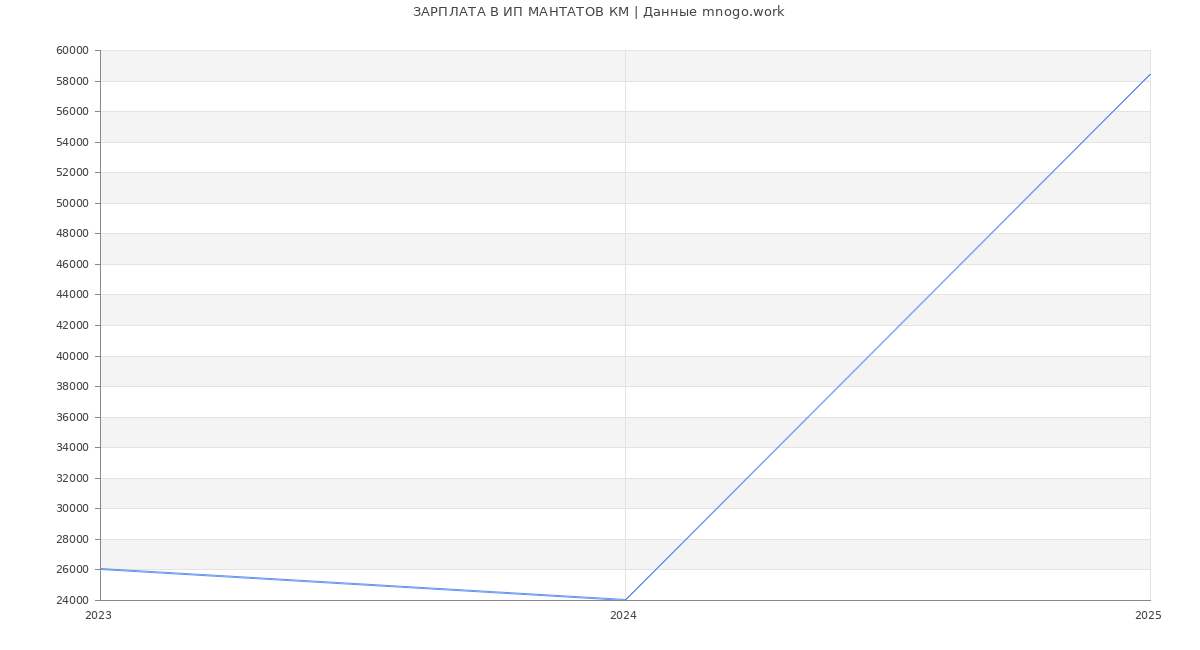Click the 34000 y-axis label
Image resolution: width=1200 pixels, height=650 pixels.
(x=73, y=447)
